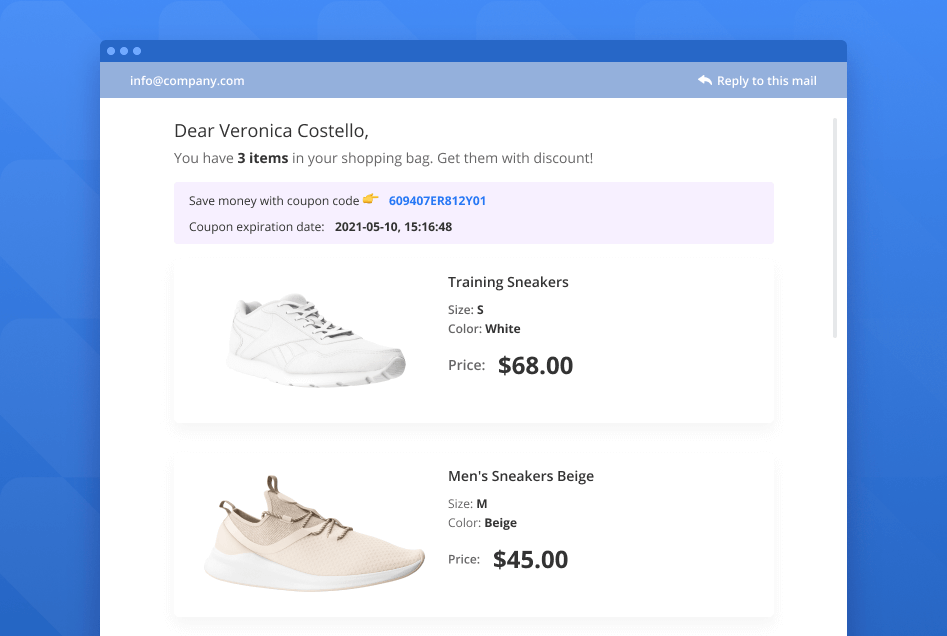
Task: Click the reply arrow icon in the header
Action: pos(705,80)
